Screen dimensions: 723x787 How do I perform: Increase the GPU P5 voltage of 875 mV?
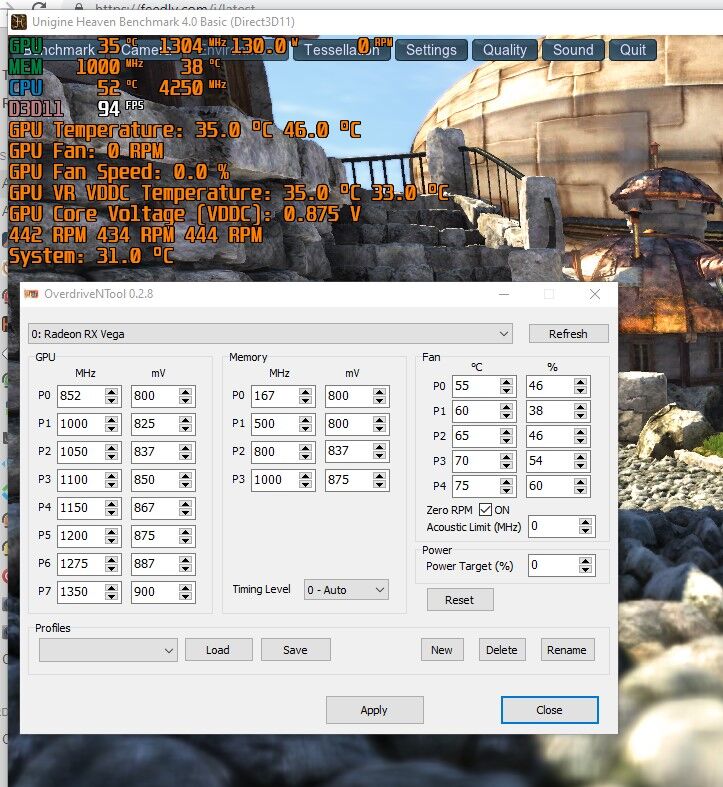(185, 532)
